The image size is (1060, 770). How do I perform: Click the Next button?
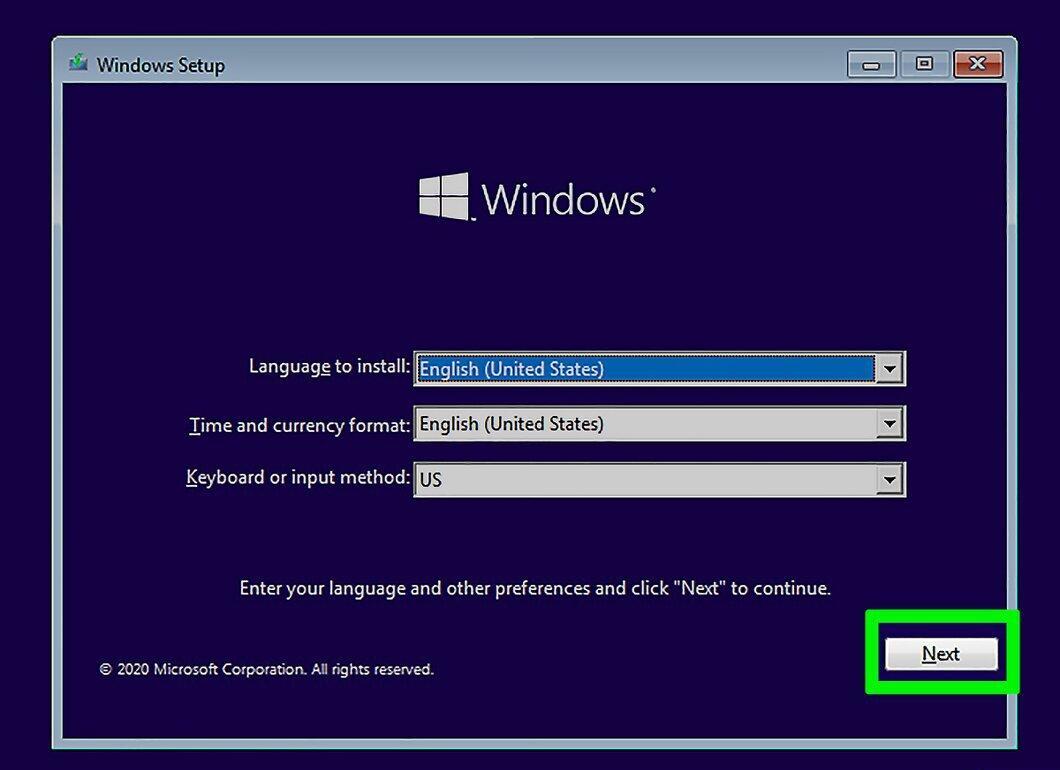(941, 654)
